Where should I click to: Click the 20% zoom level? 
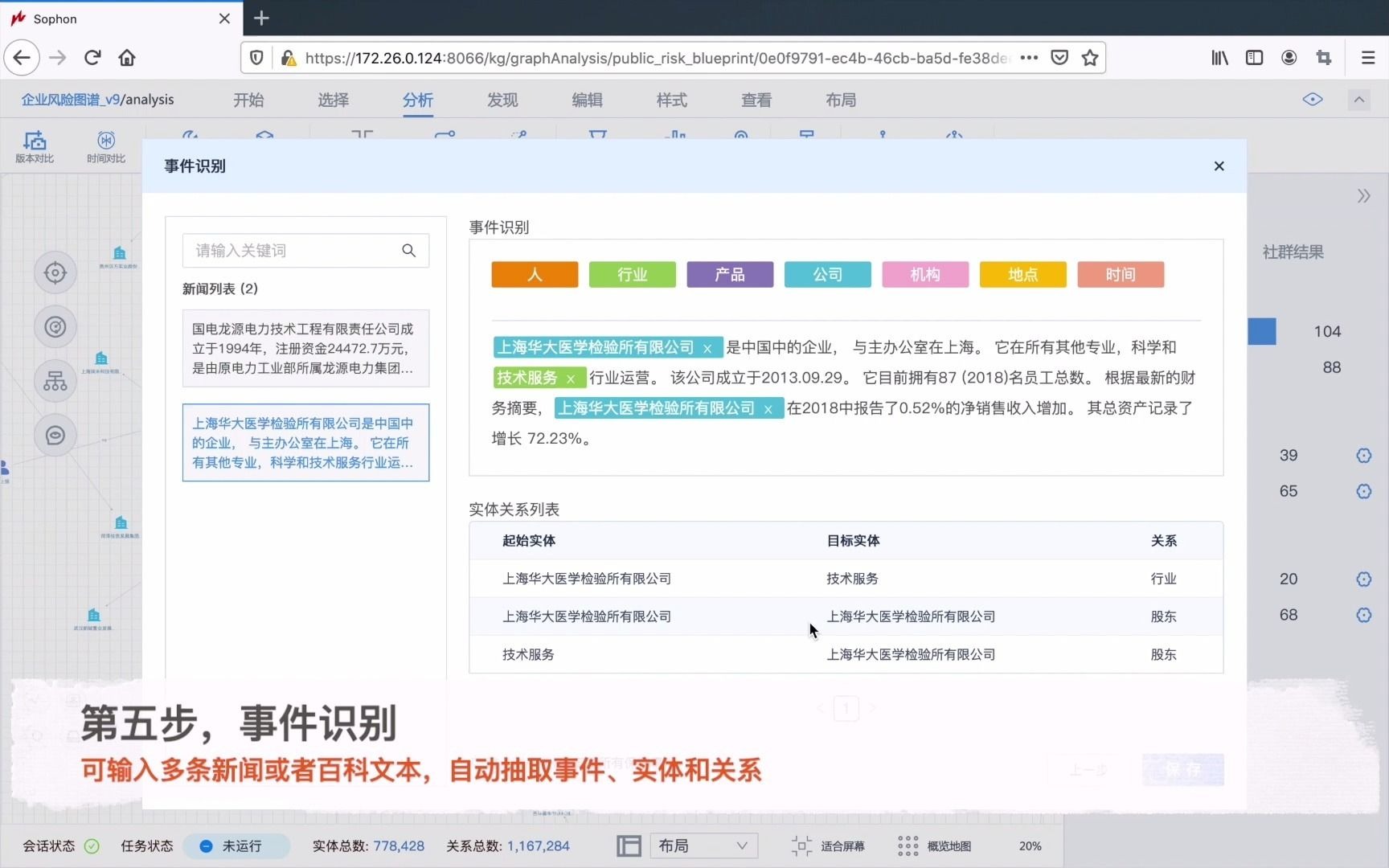1030,846
